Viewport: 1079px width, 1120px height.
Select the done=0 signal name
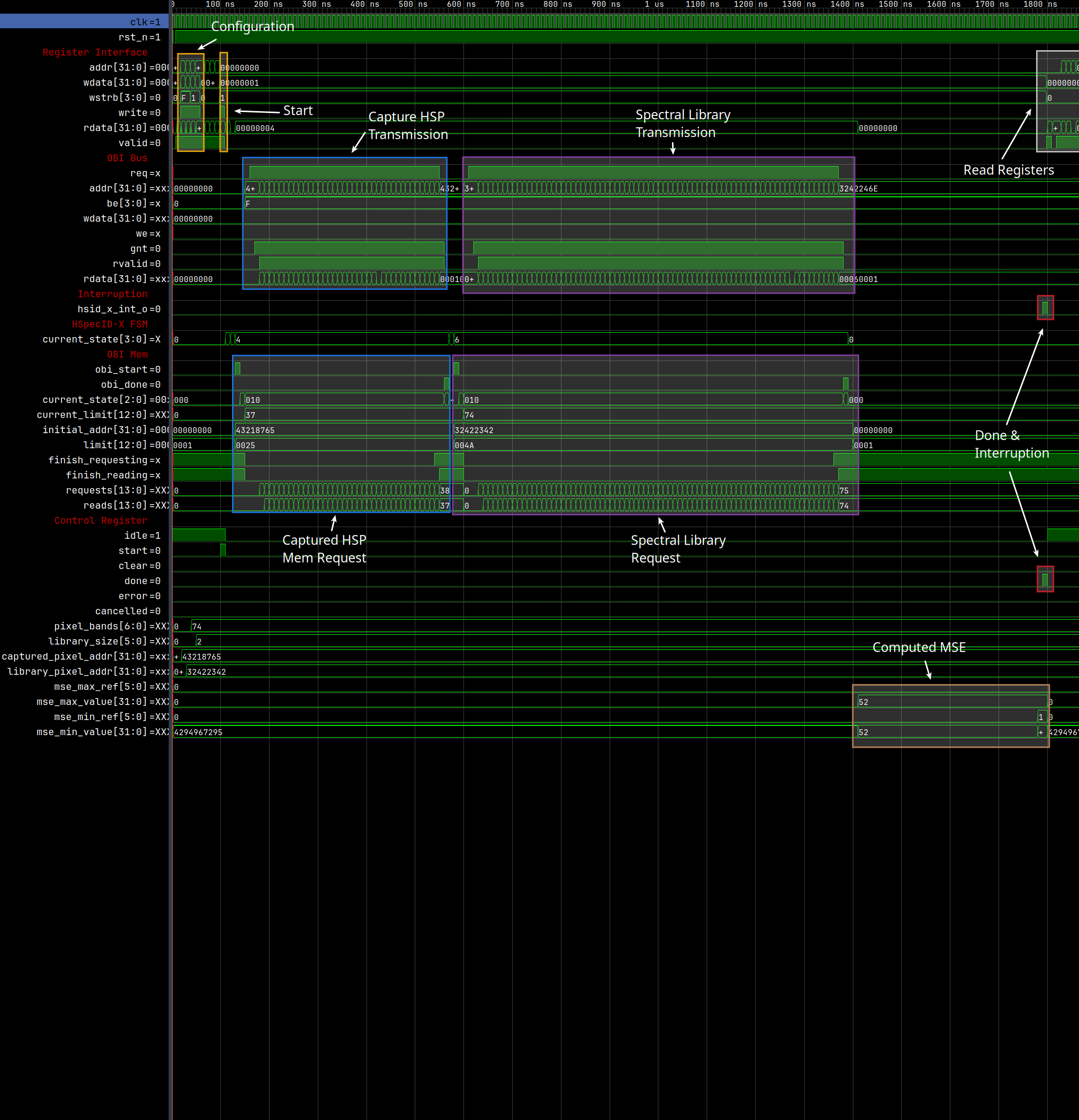tap(142, 581)
